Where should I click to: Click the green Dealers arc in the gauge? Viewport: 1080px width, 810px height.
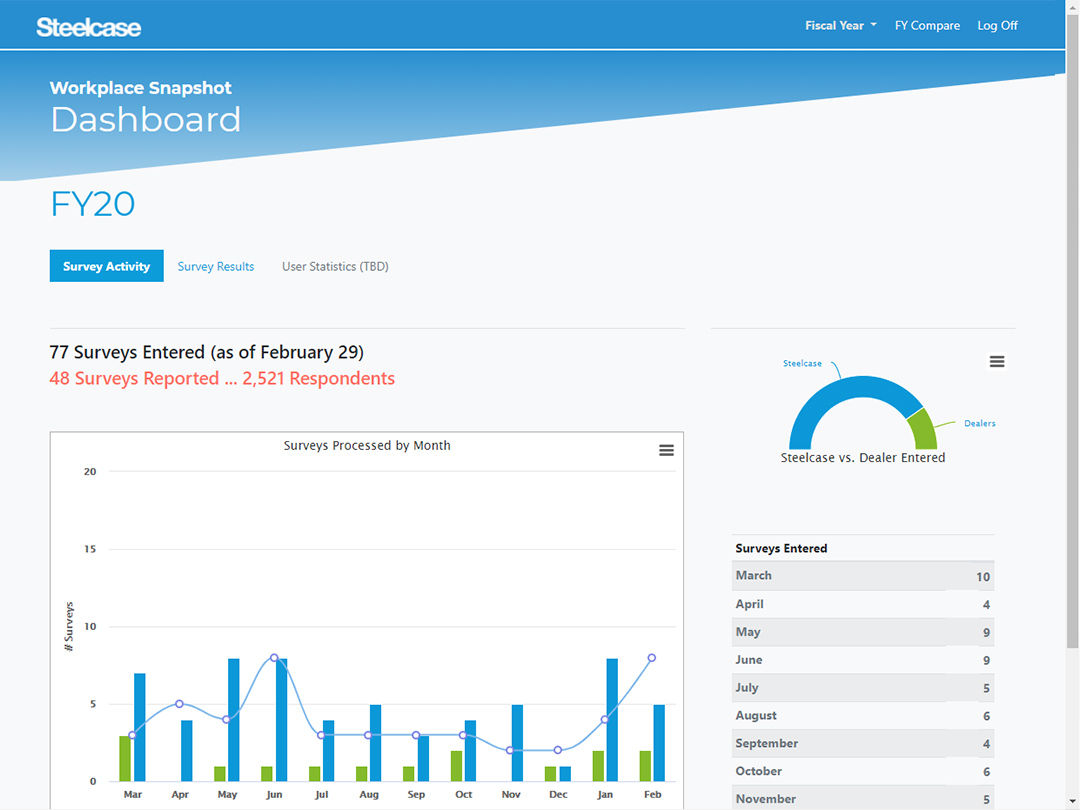click(923, 430)
